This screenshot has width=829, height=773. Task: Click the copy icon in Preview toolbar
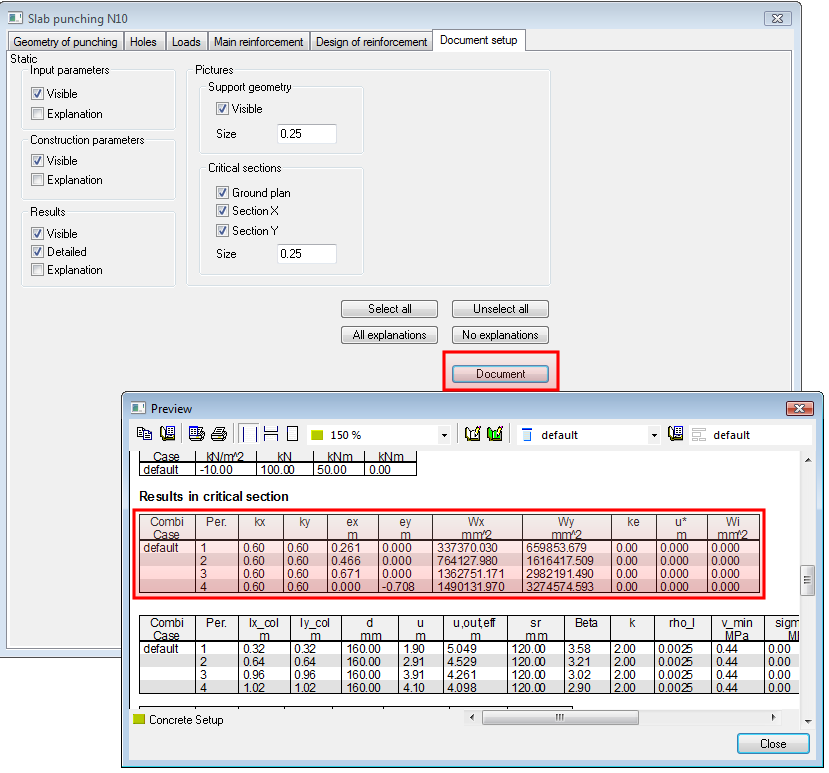(x=145, y=434)
